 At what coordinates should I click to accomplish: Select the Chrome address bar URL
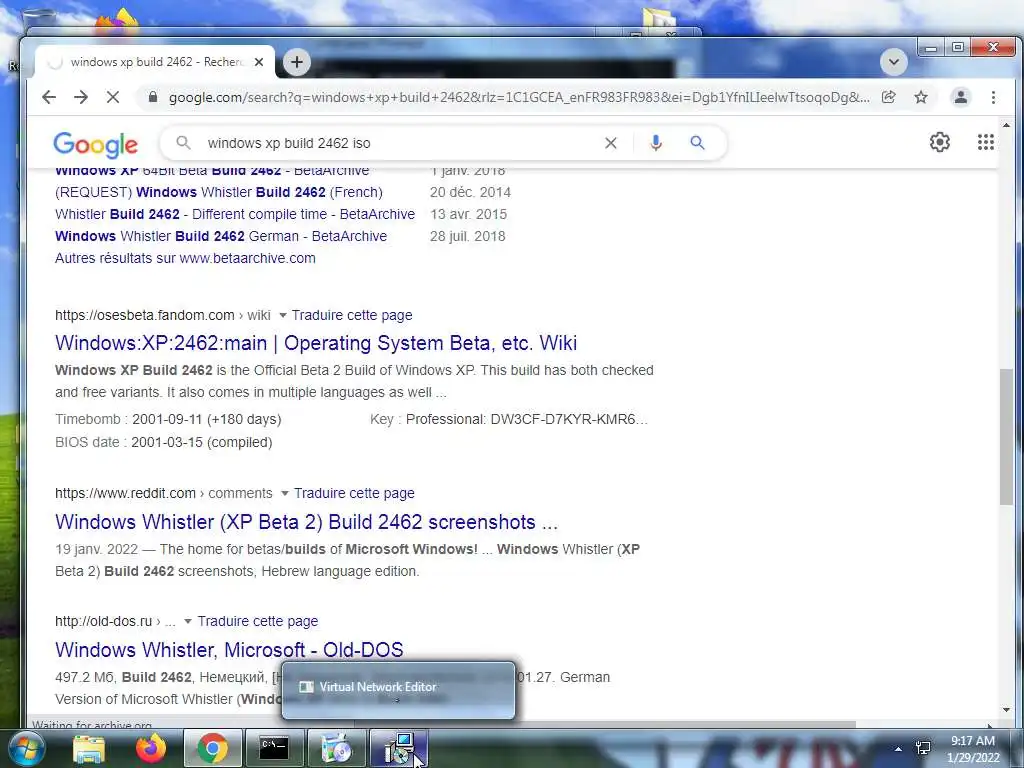(x=519, y=97)
